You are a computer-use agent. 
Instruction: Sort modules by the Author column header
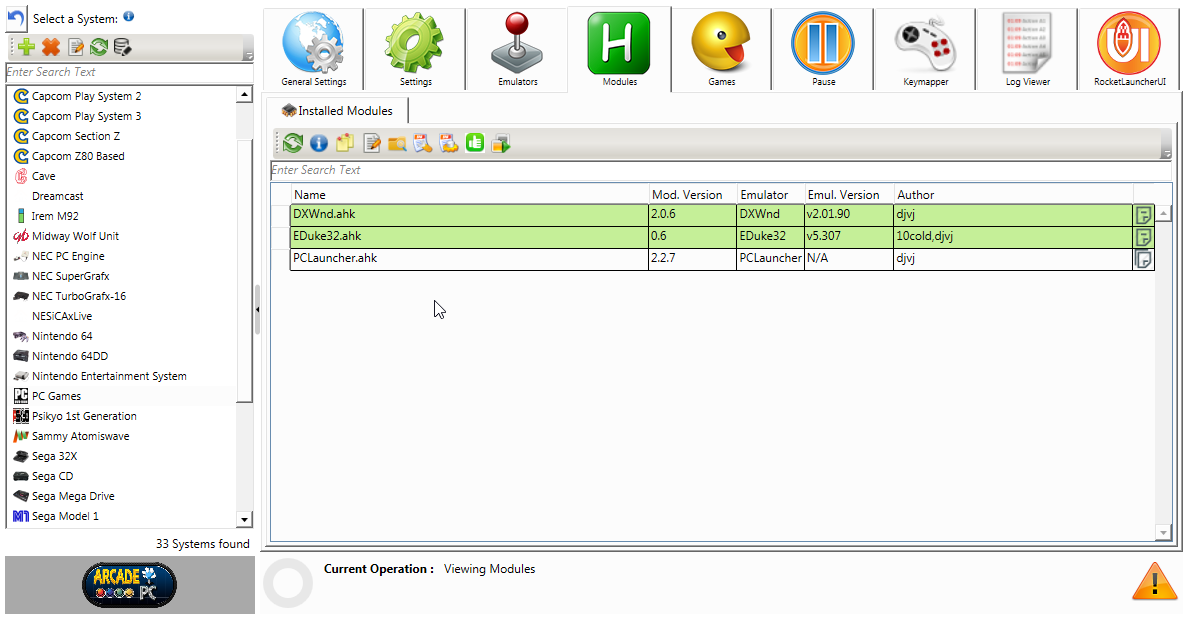1012,195
